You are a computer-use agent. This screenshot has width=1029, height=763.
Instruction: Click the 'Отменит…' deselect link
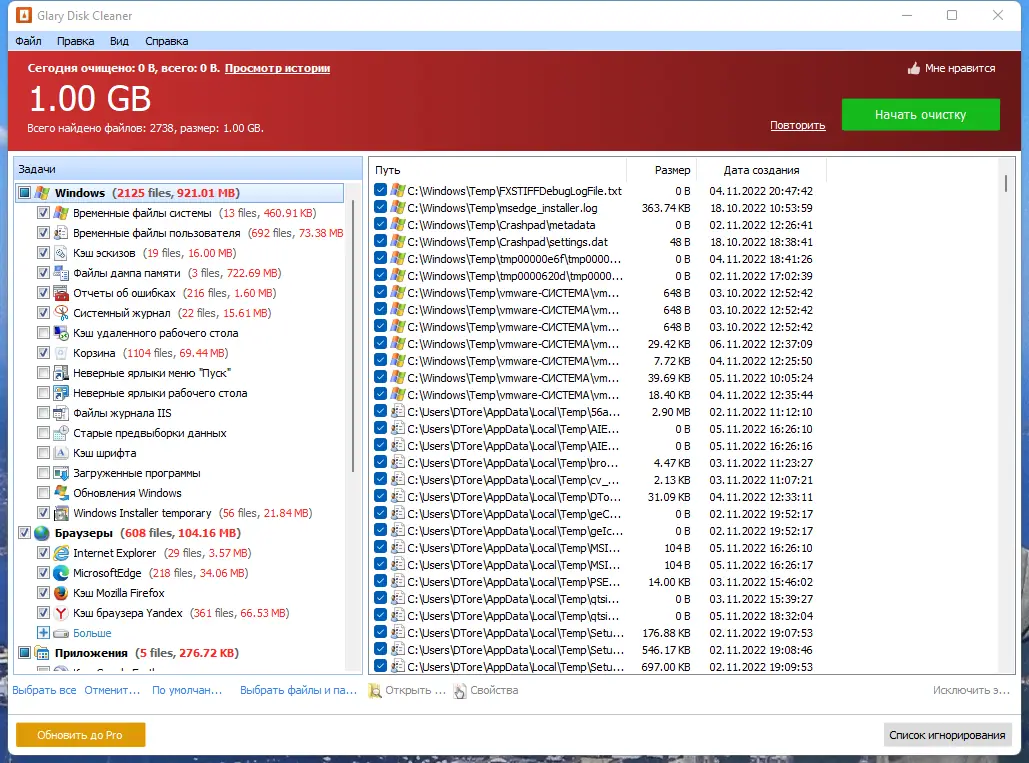pos(112,690)
